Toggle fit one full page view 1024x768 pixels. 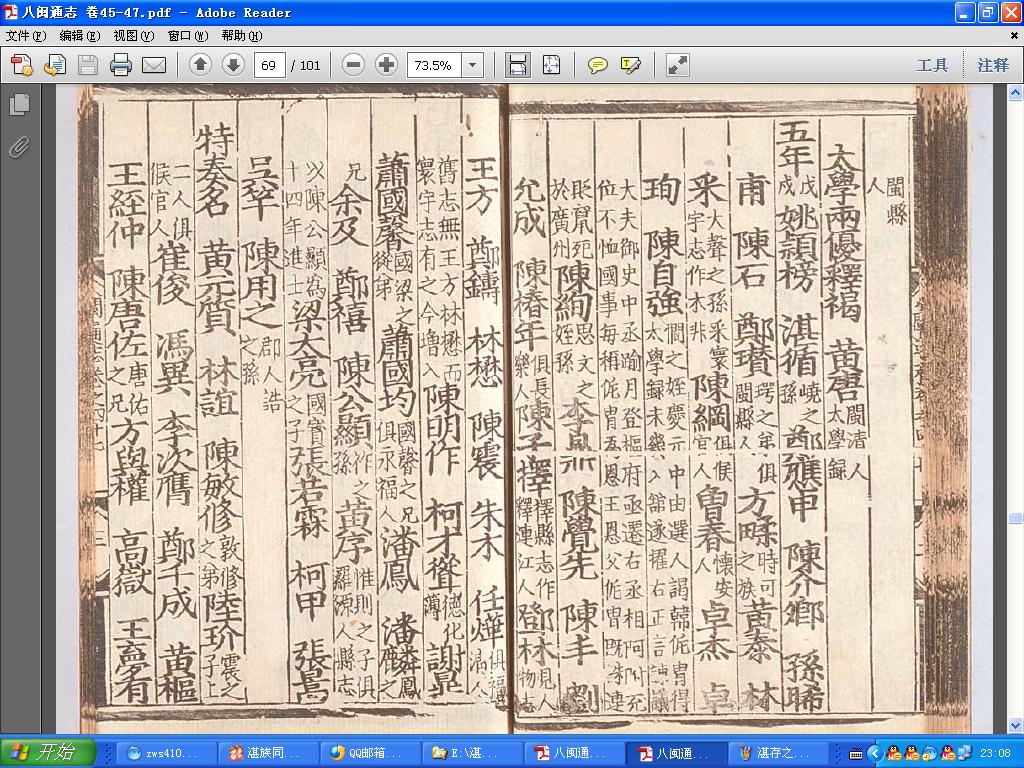click(x=551, y=65)
